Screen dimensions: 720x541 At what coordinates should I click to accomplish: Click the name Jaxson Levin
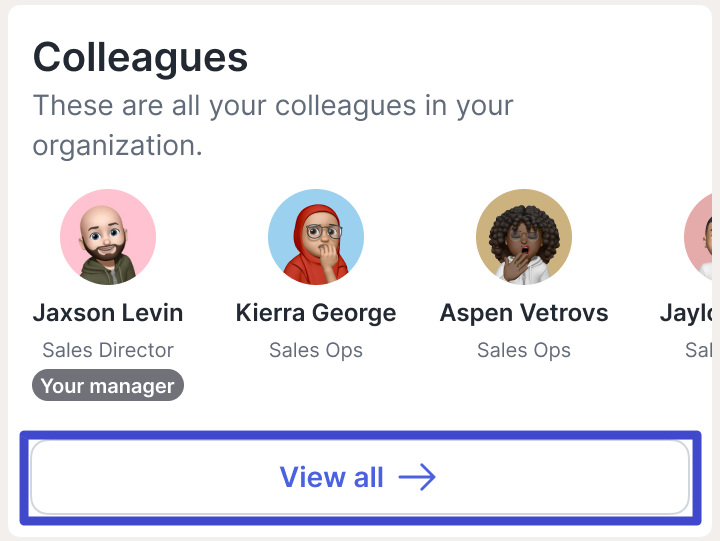[x=108, y=313]
